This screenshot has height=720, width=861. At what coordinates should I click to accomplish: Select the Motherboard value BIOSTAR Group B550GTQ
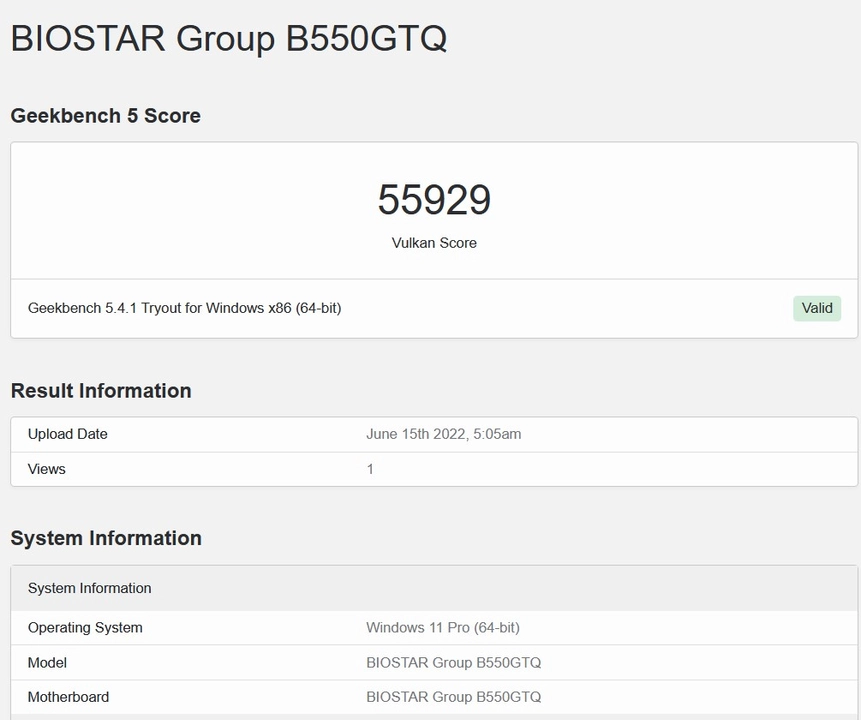(454, 697)
